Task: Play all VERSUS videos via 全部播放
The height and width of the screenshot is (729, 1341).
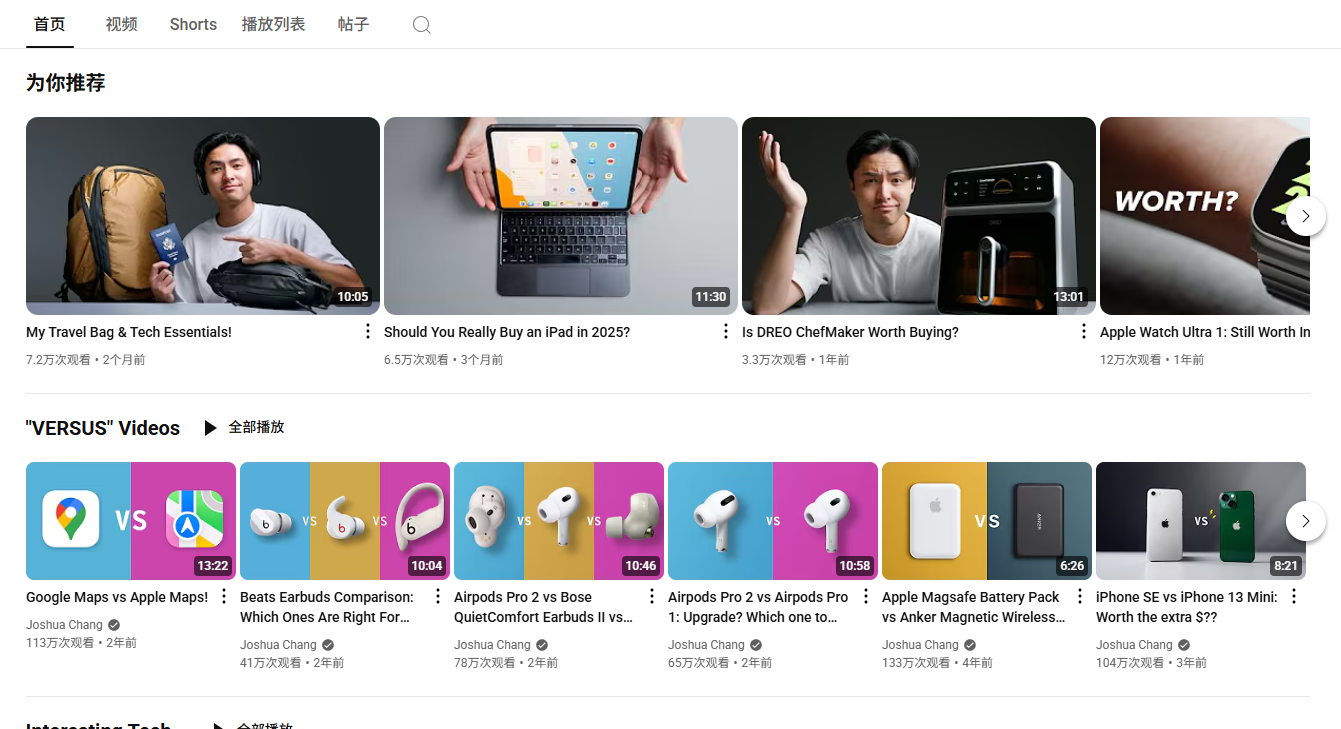Action: (x=245, y=427)
